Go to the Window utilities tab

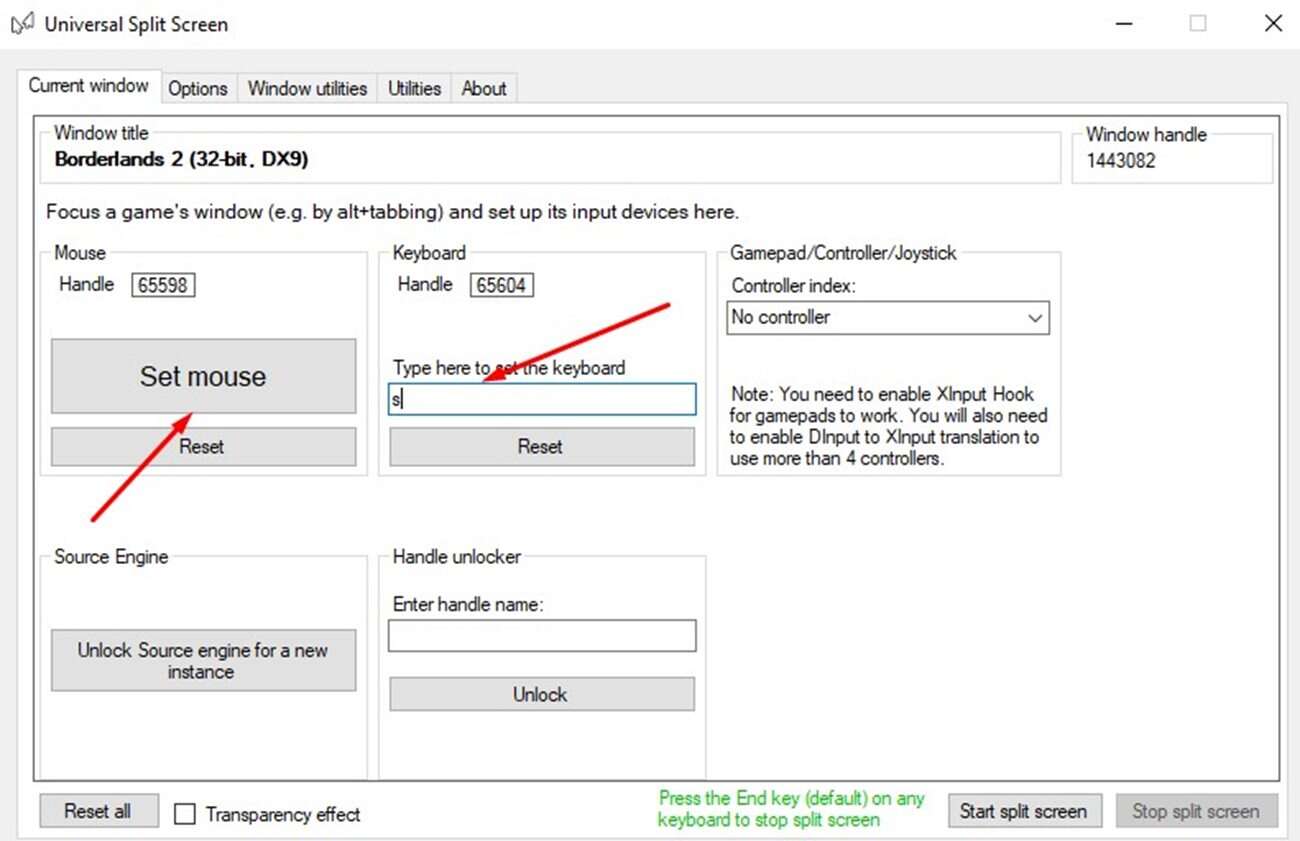coord(307,88)
